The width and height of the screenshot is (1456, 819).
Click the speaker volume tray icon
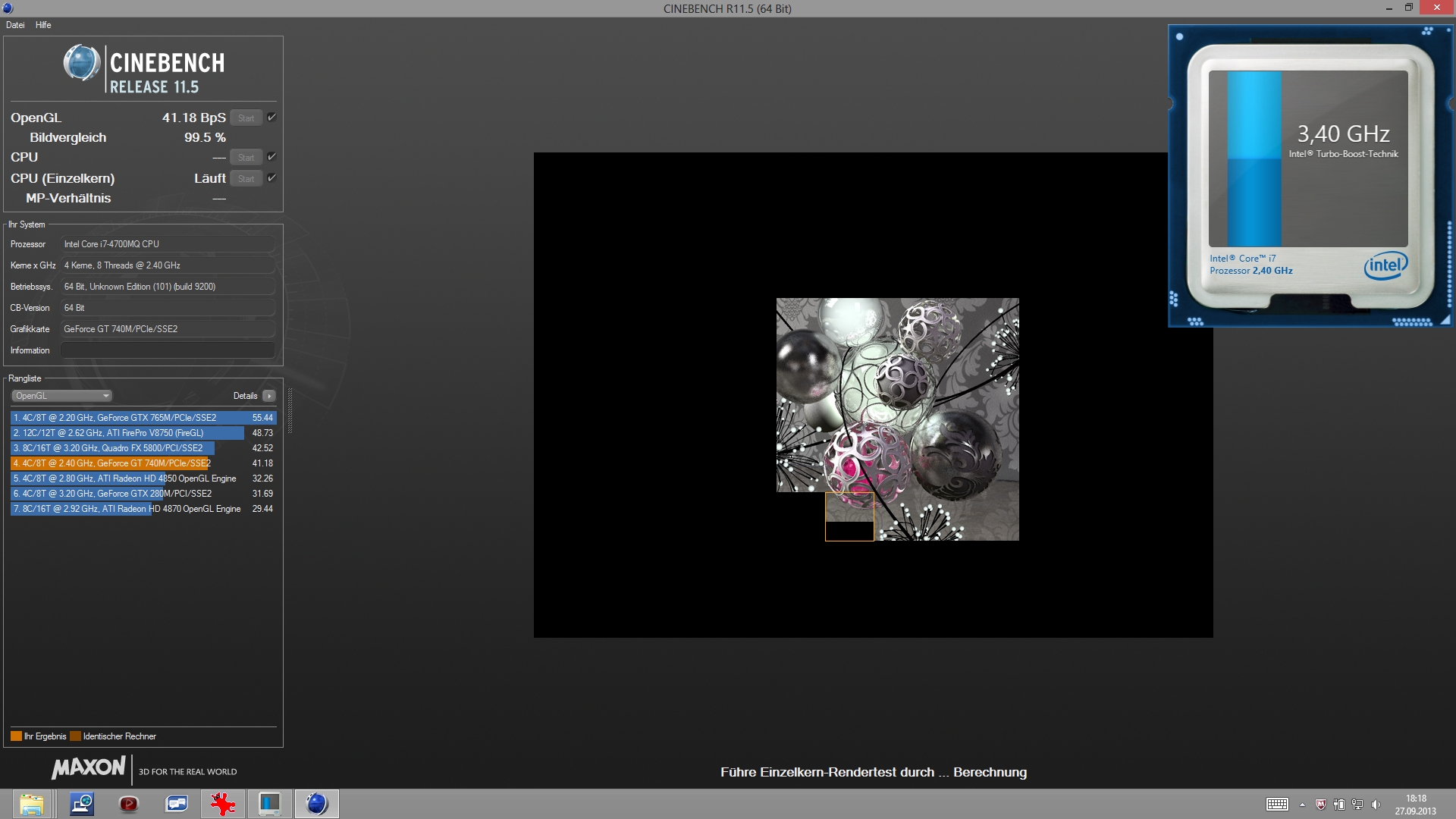(1376, 805)
